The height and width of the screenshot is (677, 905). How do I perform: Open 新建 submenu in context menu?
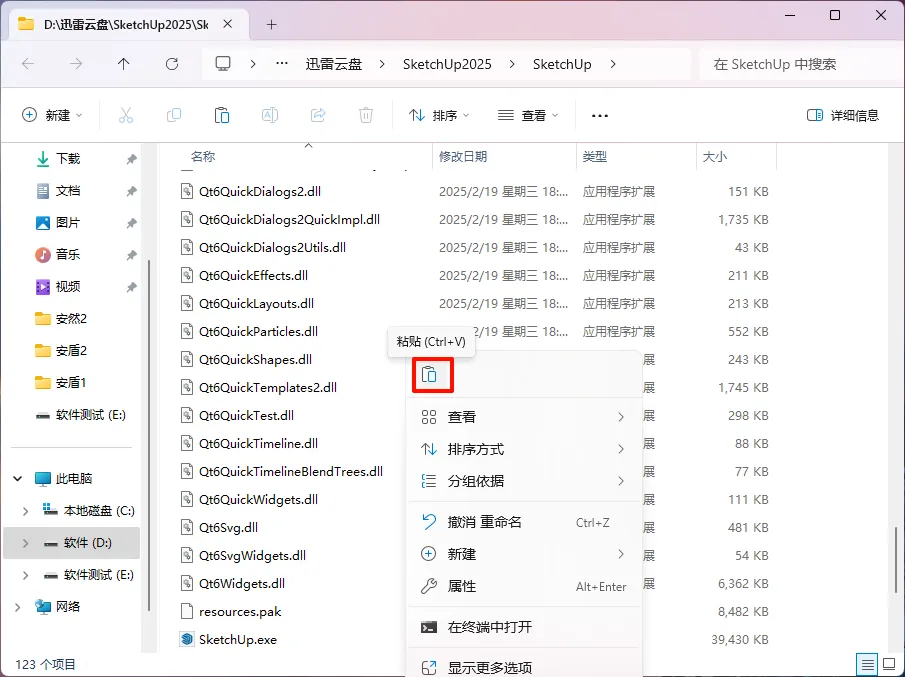pos(524,554)
